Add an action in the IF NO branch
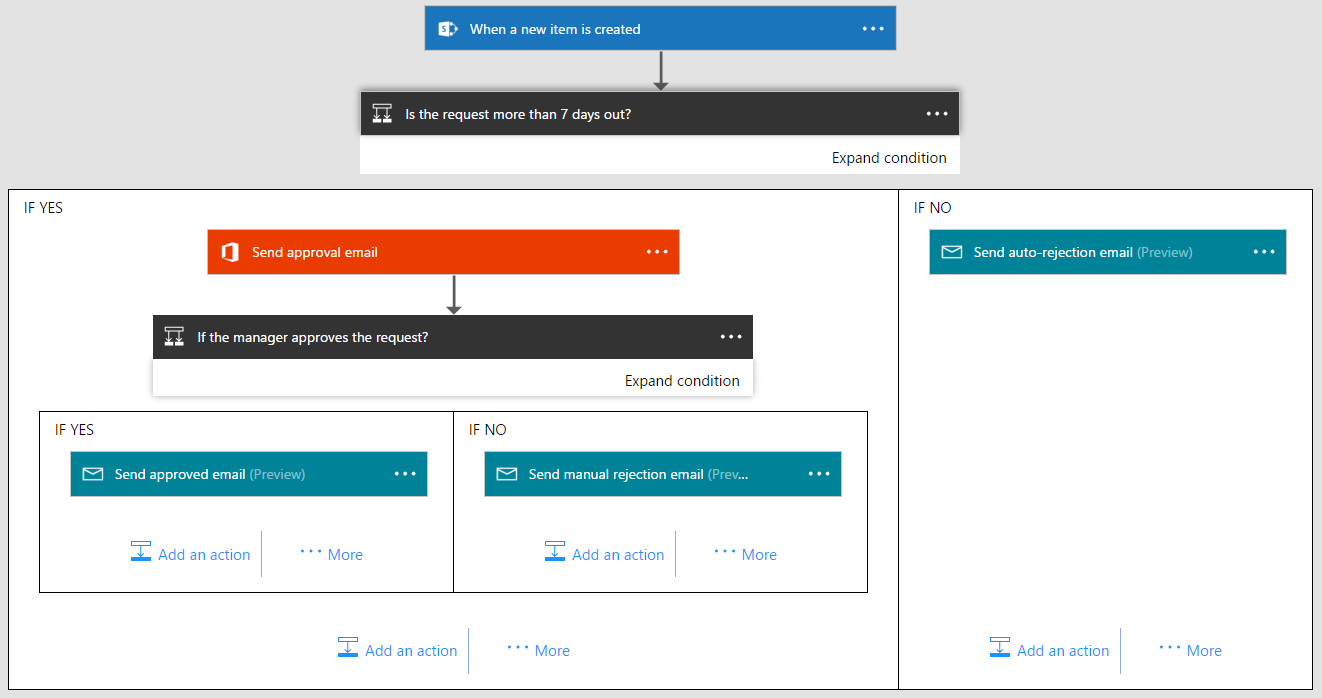The image size is (1322, 698). (1063, 650)
